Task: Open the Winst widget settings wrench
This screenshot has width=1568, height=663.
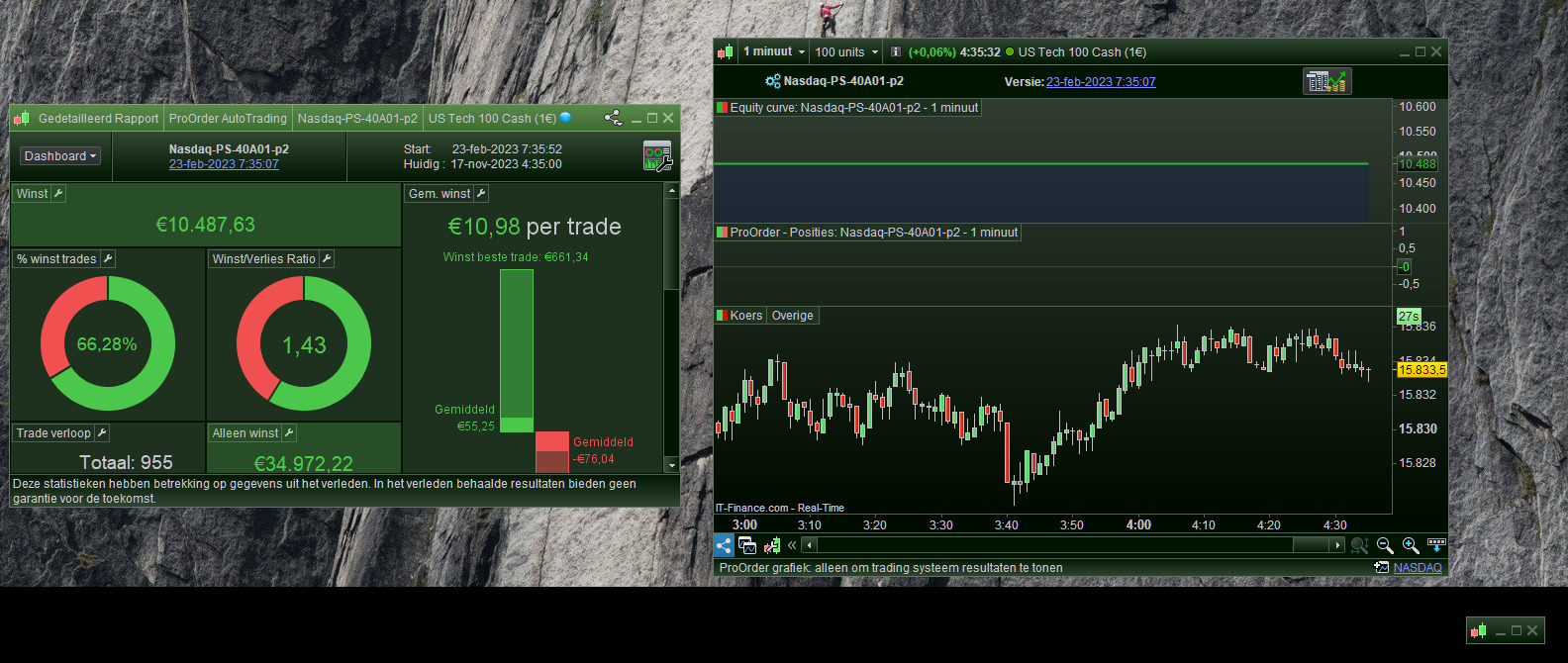Action: [58, 194]
